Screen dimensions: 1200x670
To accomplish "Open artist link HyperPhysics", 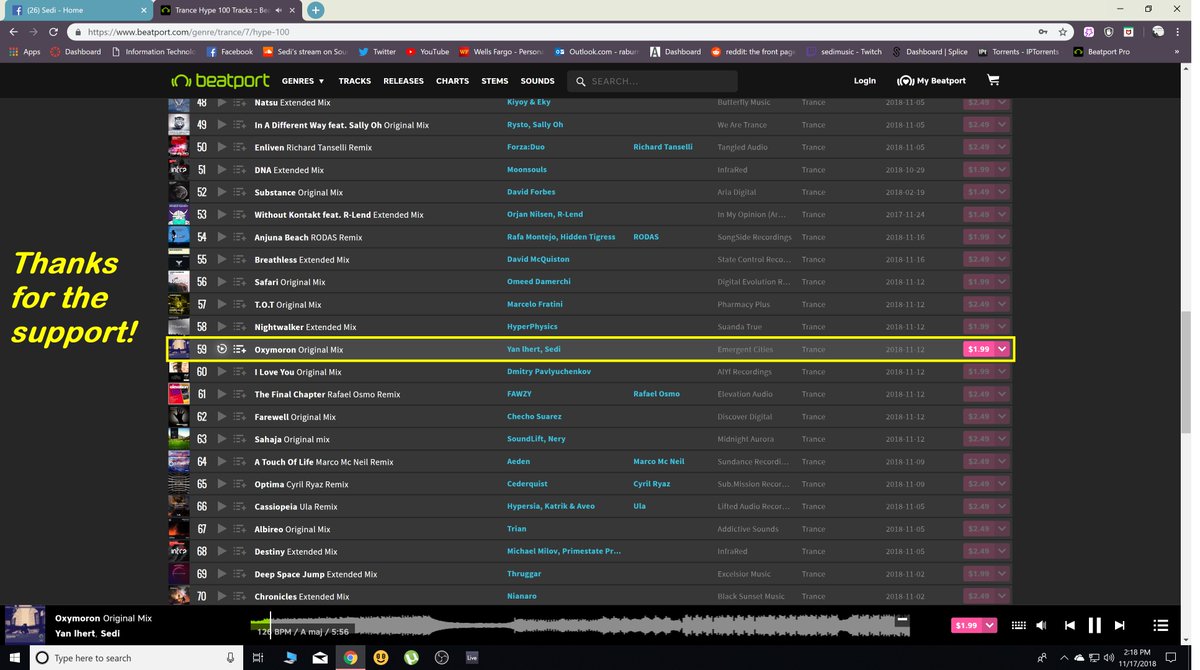I will pyautogui.click(x=532, y=327).
